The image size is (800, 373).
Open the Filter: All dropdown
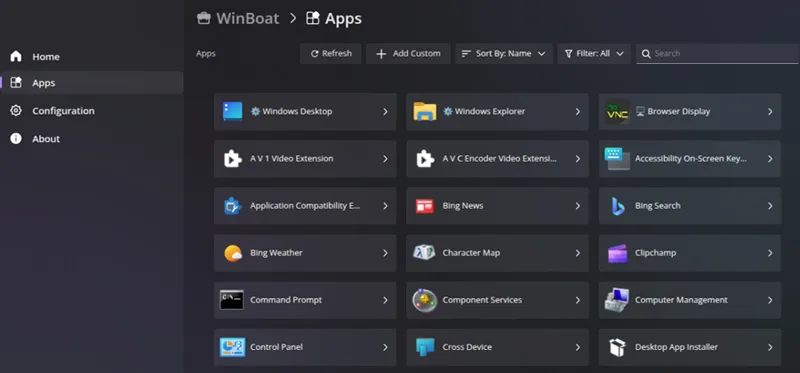coord(594,54)
